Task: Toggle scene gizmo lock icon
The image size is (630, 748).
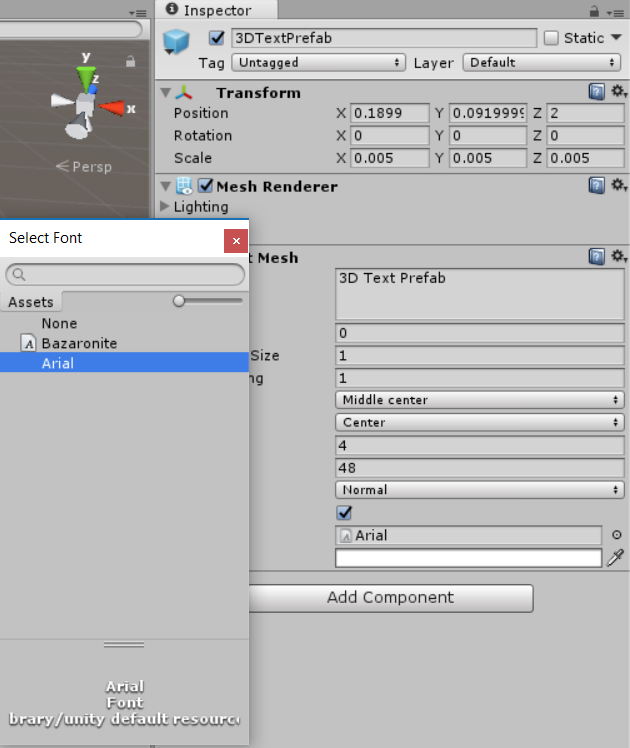Action: [x=130, y=61]
